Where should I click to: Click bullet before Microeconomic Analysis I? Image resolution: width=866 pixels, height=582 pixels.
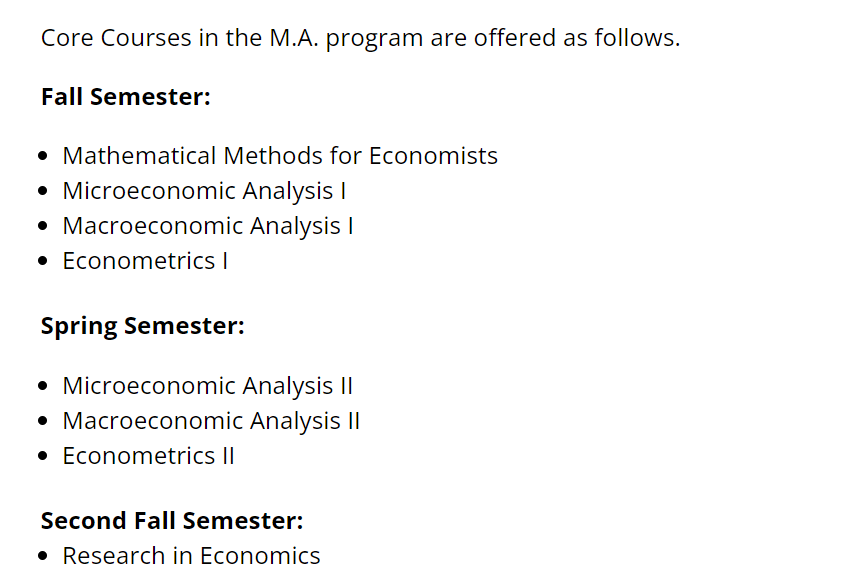coord(43,192)
